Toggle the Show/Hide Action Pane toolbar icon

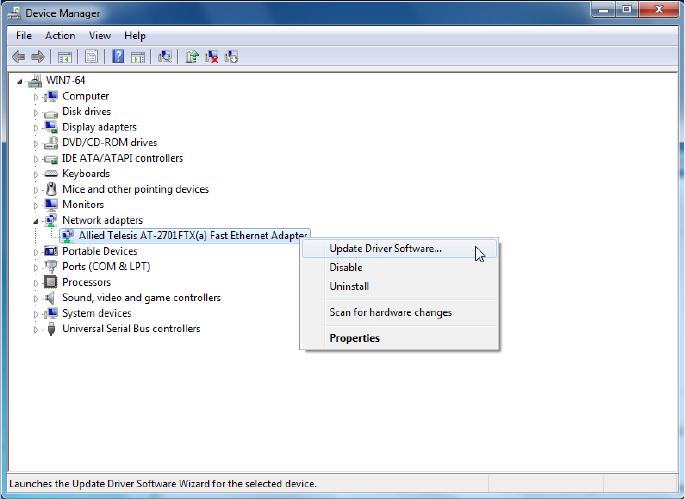[x=138, y=57]
